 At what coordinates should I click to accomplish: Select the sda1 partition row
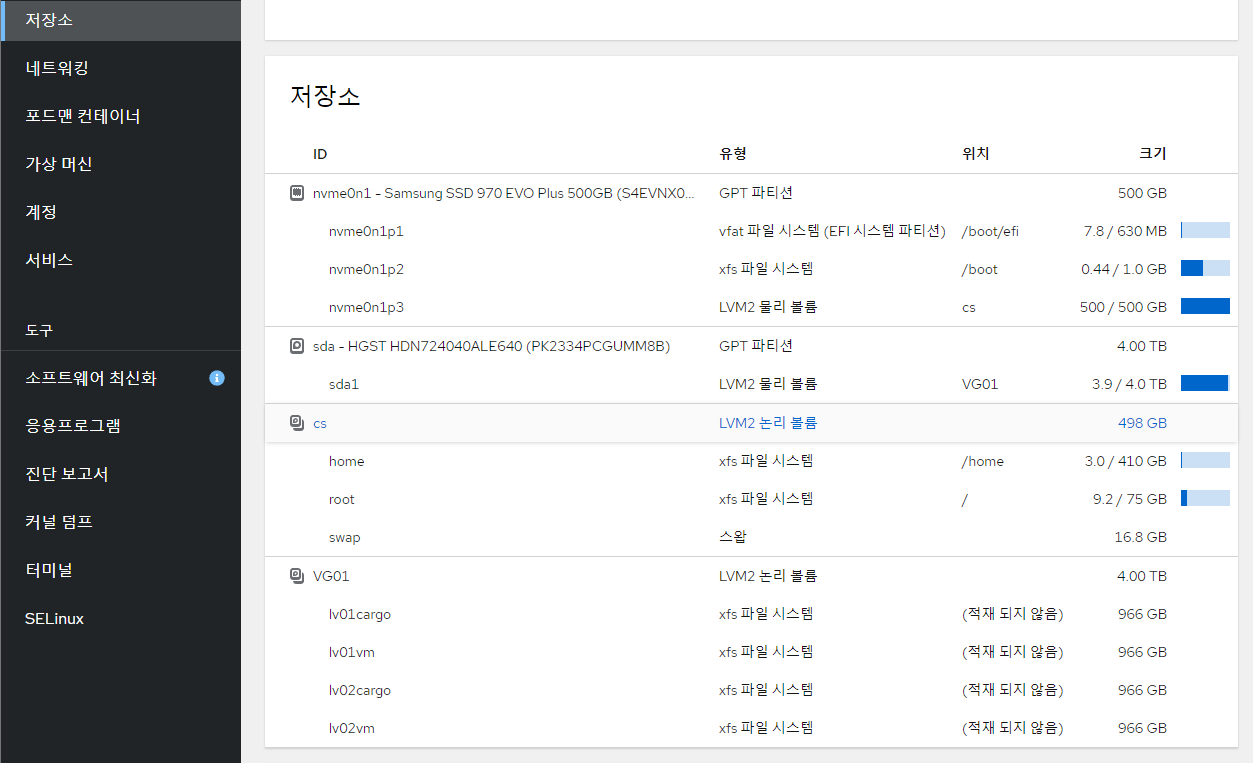point(751,384)
